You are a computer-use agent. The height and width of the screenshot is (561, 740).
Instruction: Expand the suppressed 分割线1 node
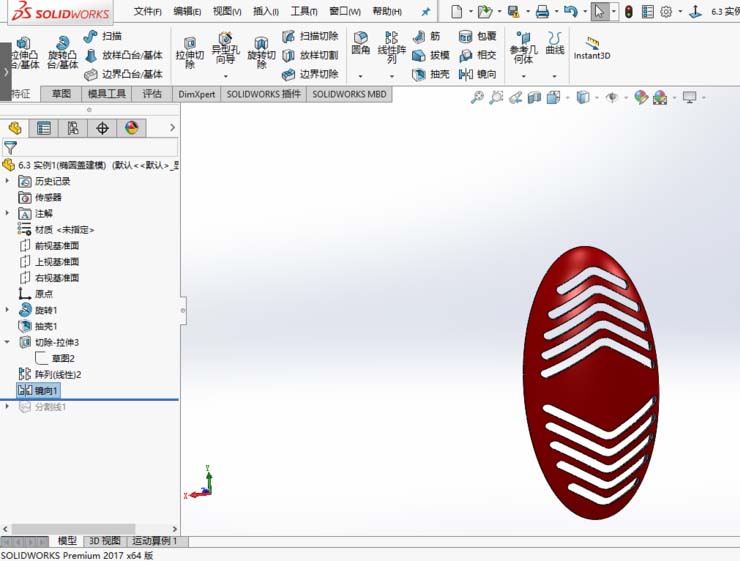click(x=7, y=406)
